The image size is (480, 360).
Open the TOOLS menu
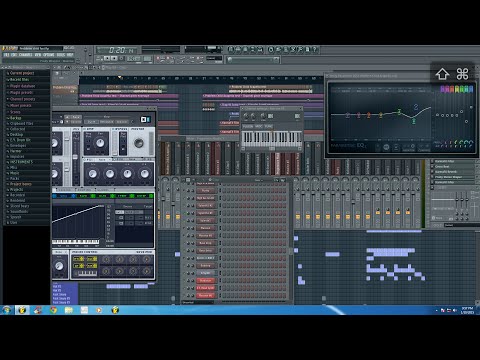point(61,55)
